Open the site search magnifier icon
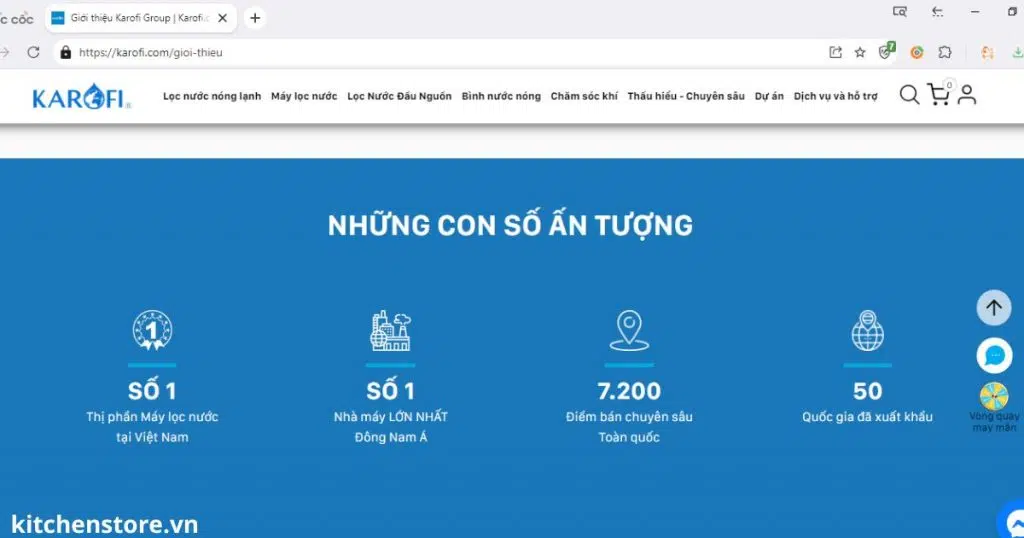Viewport: 1024px width, 538px height. (x=909, y=95)
